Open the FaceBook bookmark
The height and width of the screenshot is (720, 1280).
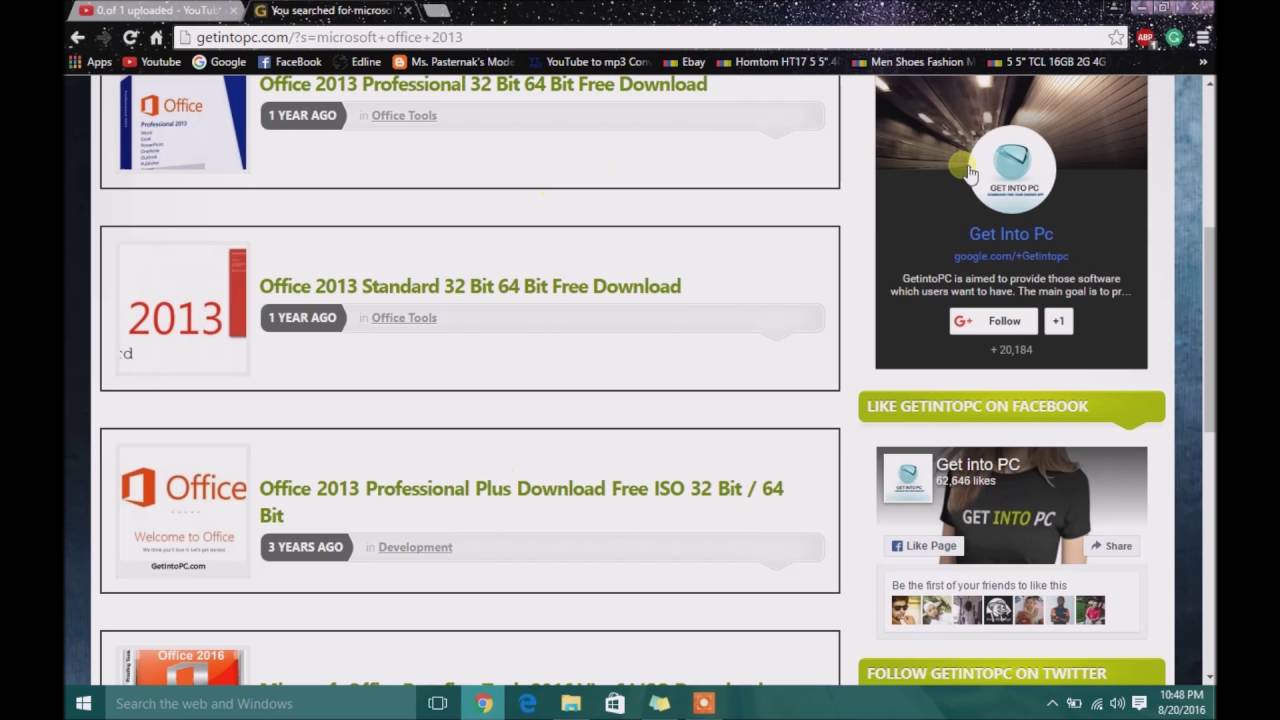click(289, 62)
